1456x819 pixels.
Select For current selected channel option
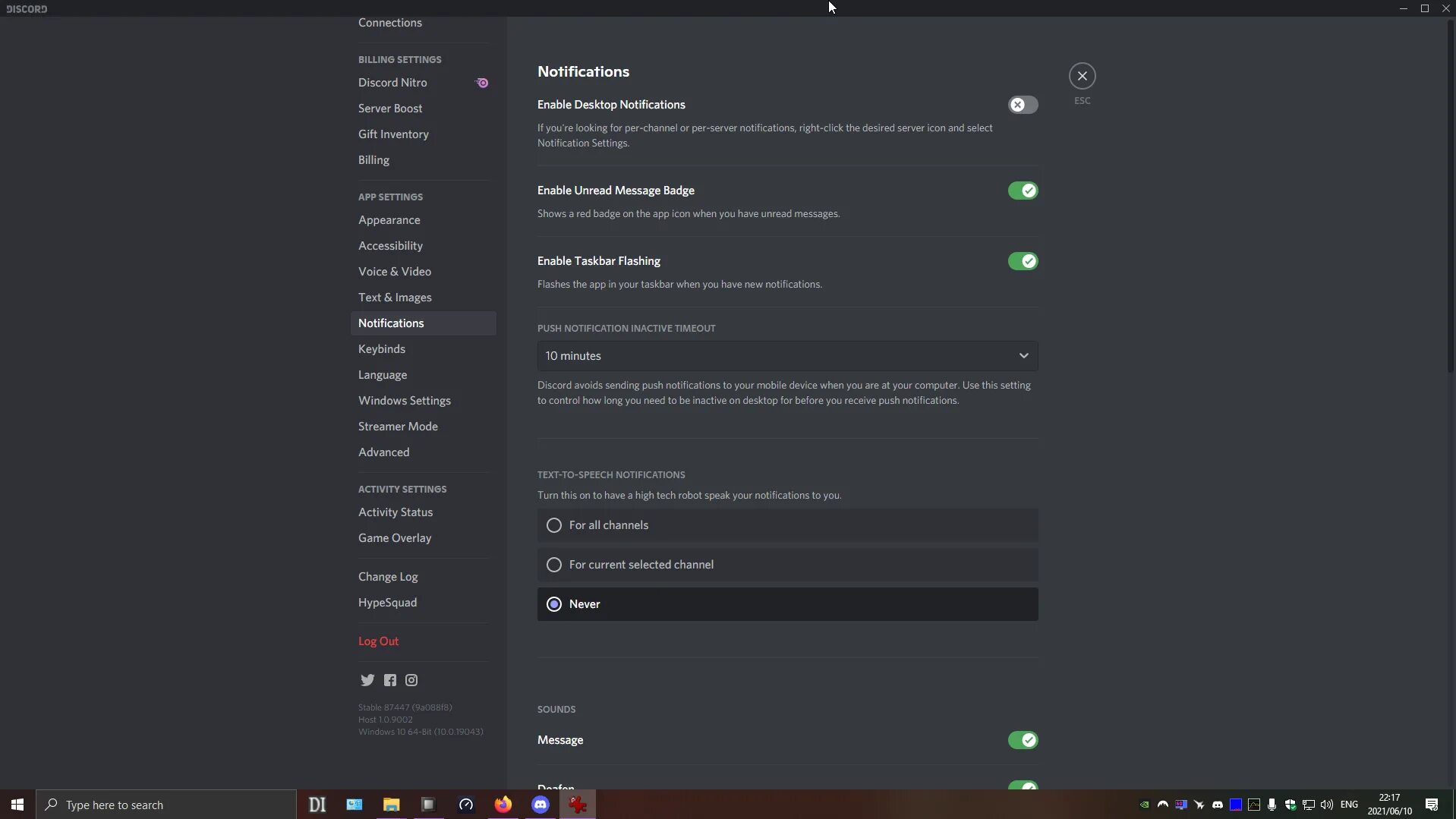tap(787, 565)
